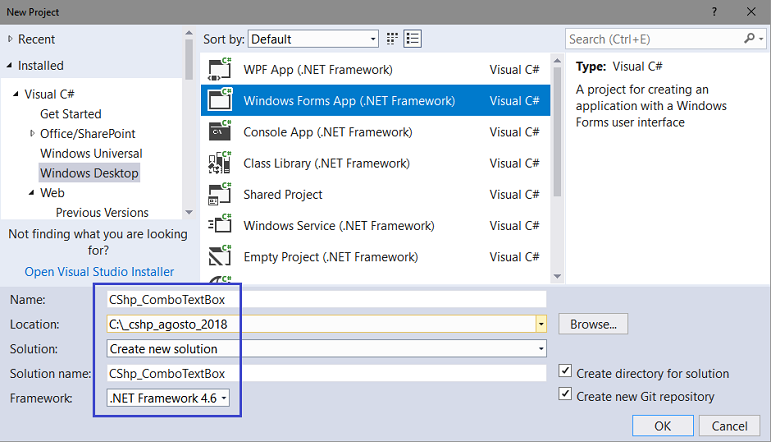771x442 pixels.
Task: Toggle Create new Git repository checkbox
Action: [565, 394]
